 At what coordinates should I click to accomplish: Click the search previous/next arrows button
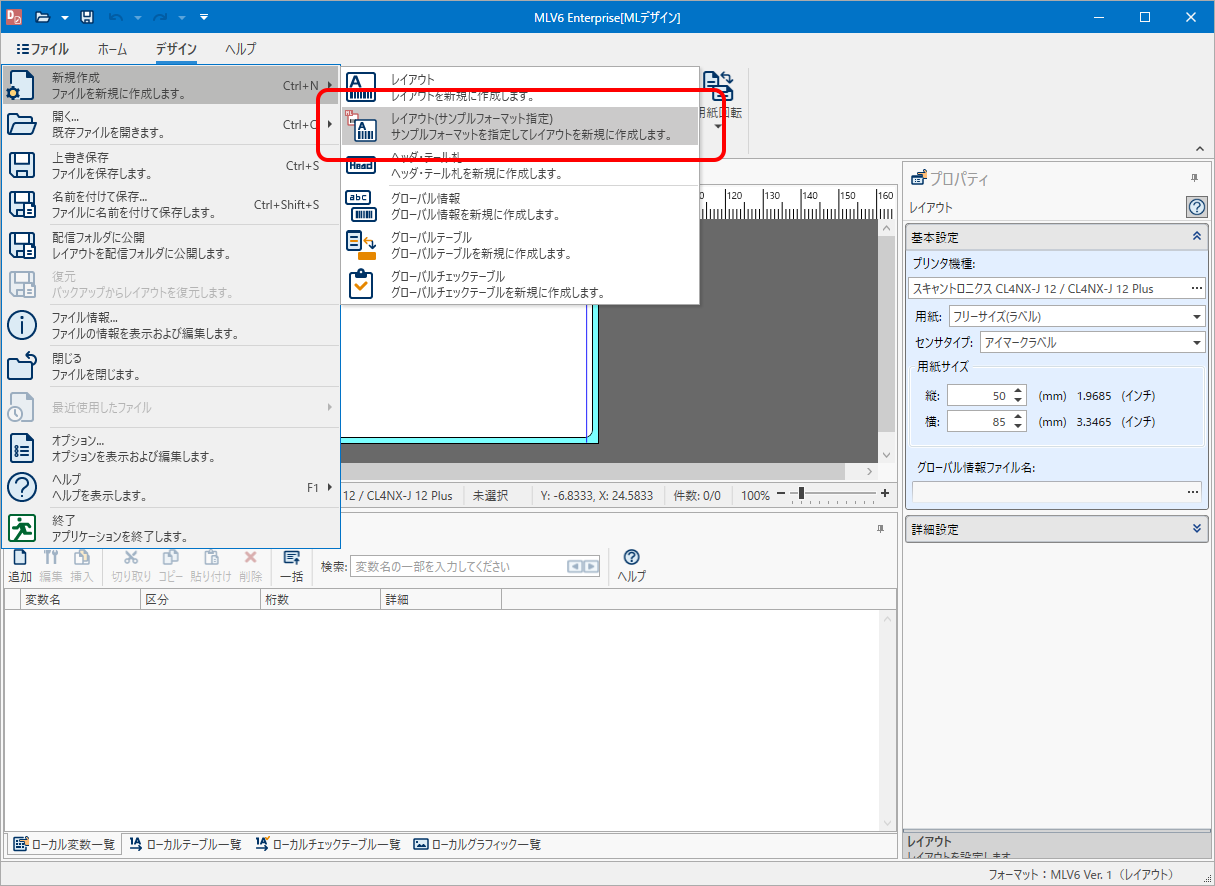coord(583,567)
